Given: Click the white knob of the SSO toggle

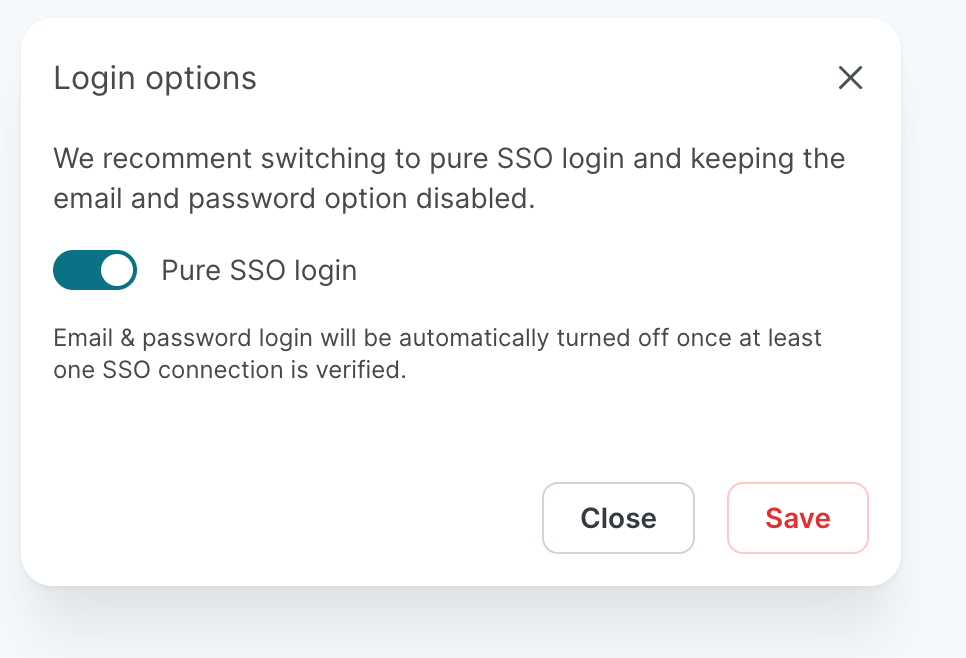Looking at the screenshot, I should tap(117, 270).
